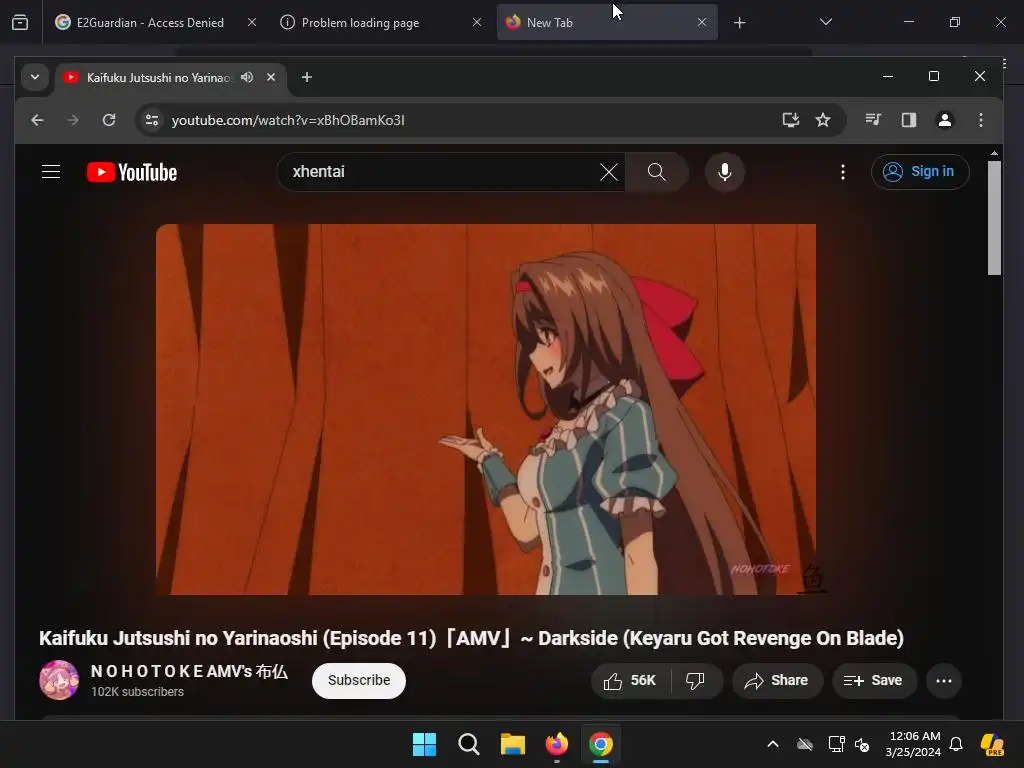The image size is (1024, 768).
Task: Open more actions ellipsis under video
Action: tap(944, 680)
